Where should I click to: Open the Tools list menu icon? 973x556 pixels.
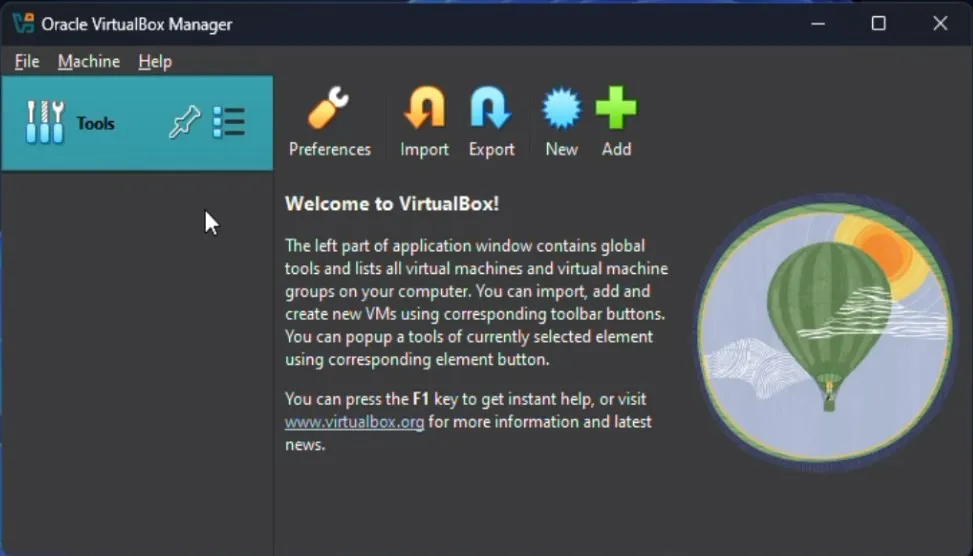229,122
